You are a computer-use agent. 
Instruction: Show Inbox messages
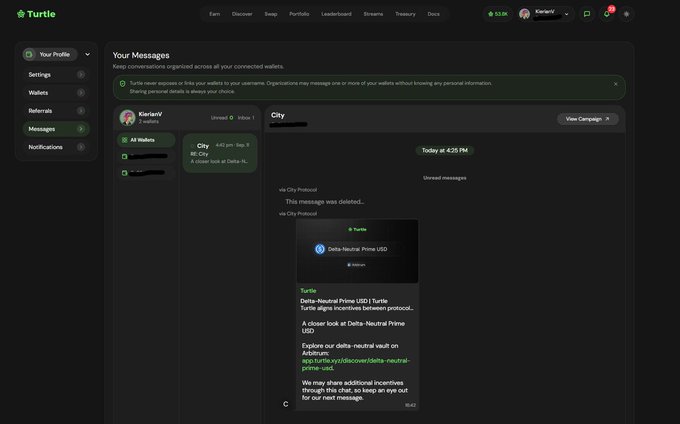[246, 118]
